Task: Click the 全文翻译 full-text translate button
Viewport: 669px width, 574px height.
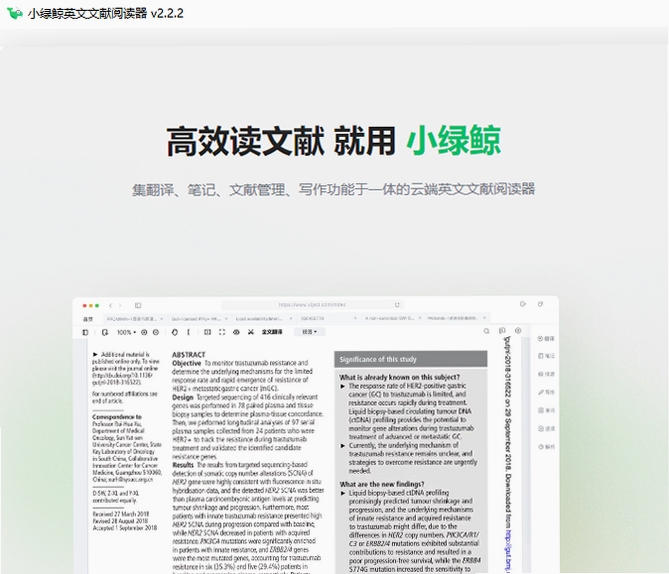Action: tap(272, 332)
